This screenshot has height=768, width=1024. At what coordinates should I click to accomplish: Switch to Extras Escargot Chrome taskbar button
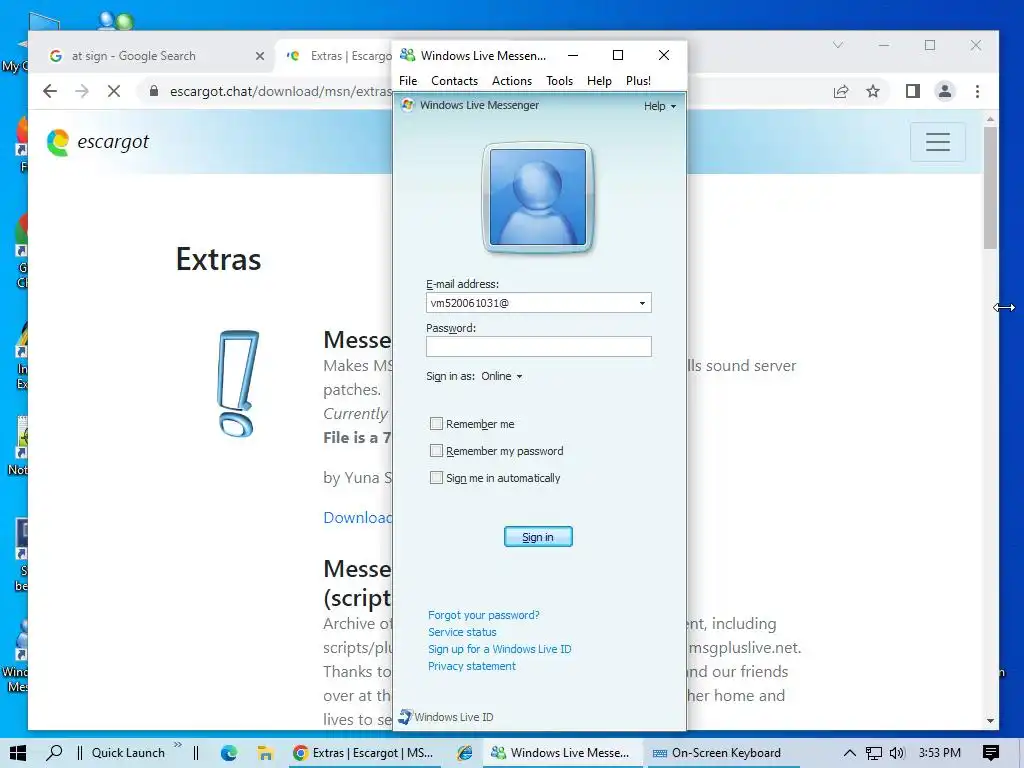(x=364, y=753)
